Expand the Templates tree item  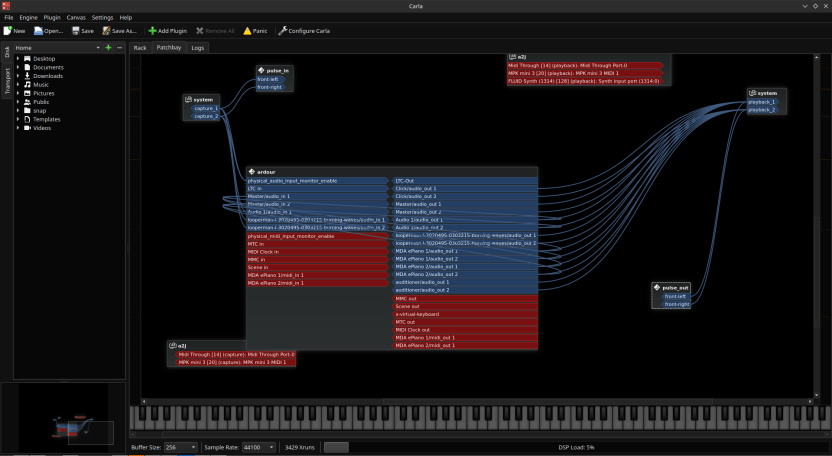18,119
